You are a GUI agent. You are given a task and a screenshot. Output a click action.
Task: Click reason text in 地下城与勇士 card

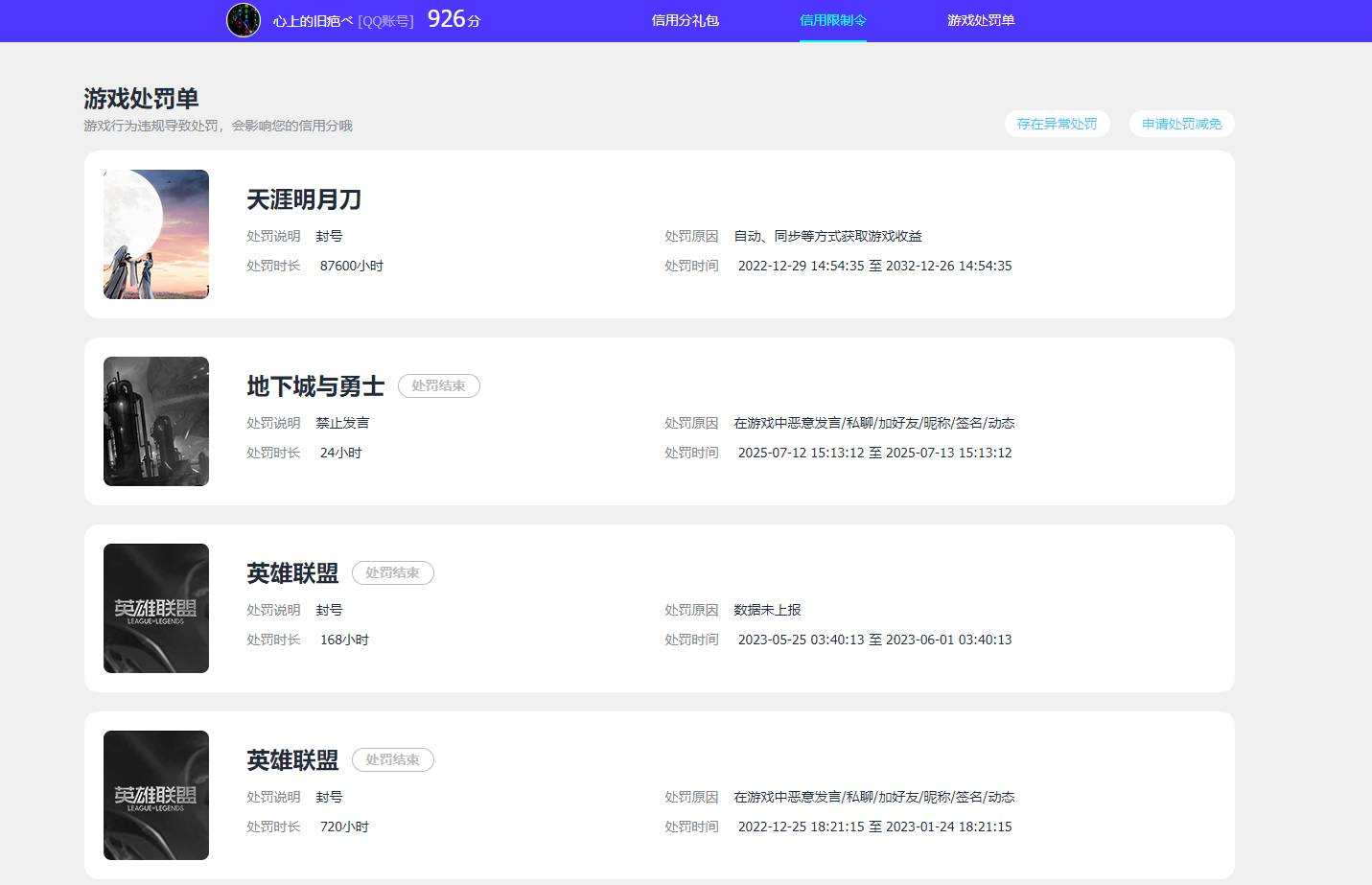click(x=874, y=423)
